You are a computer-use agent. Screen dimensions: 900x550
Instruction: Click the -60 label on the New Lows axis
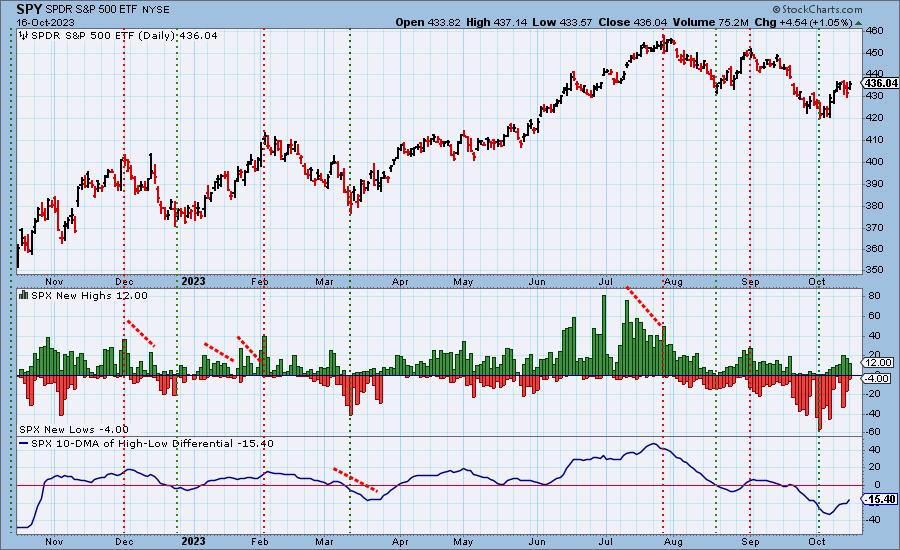(x=872, y=432)
